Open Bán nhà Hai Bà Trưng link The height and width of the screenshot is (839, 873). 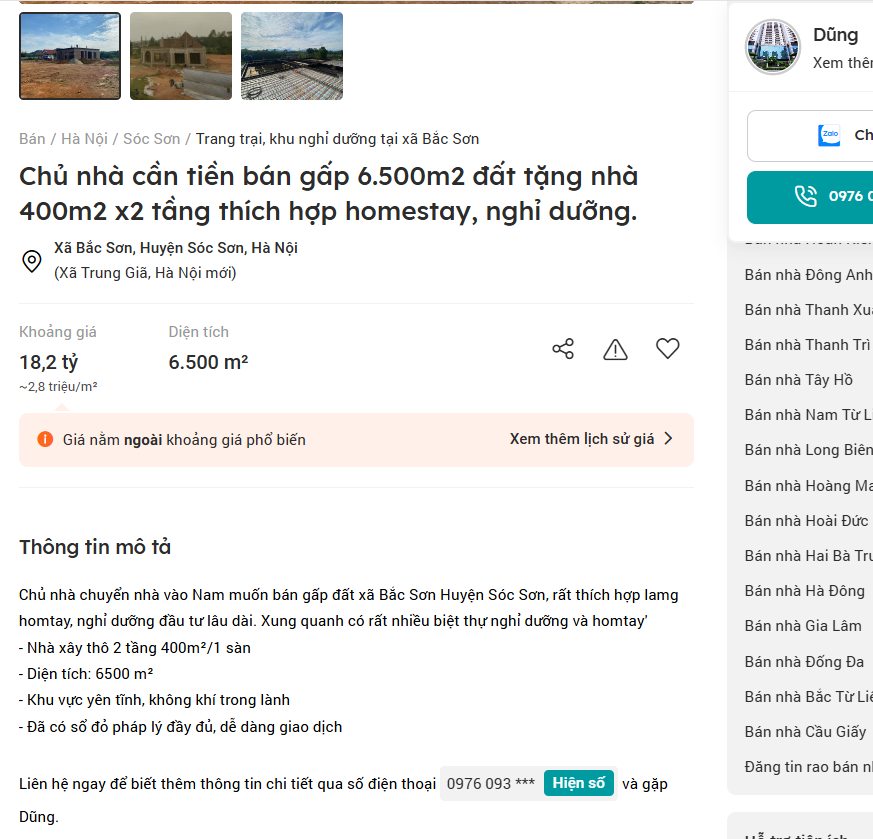(808, 556)
